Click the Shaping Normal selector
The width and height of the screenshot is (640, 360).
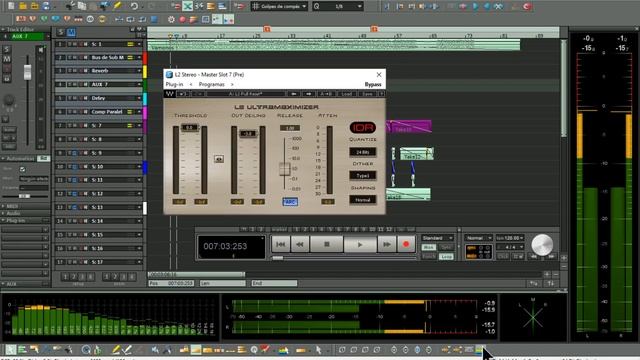click(x=362, y=200)
